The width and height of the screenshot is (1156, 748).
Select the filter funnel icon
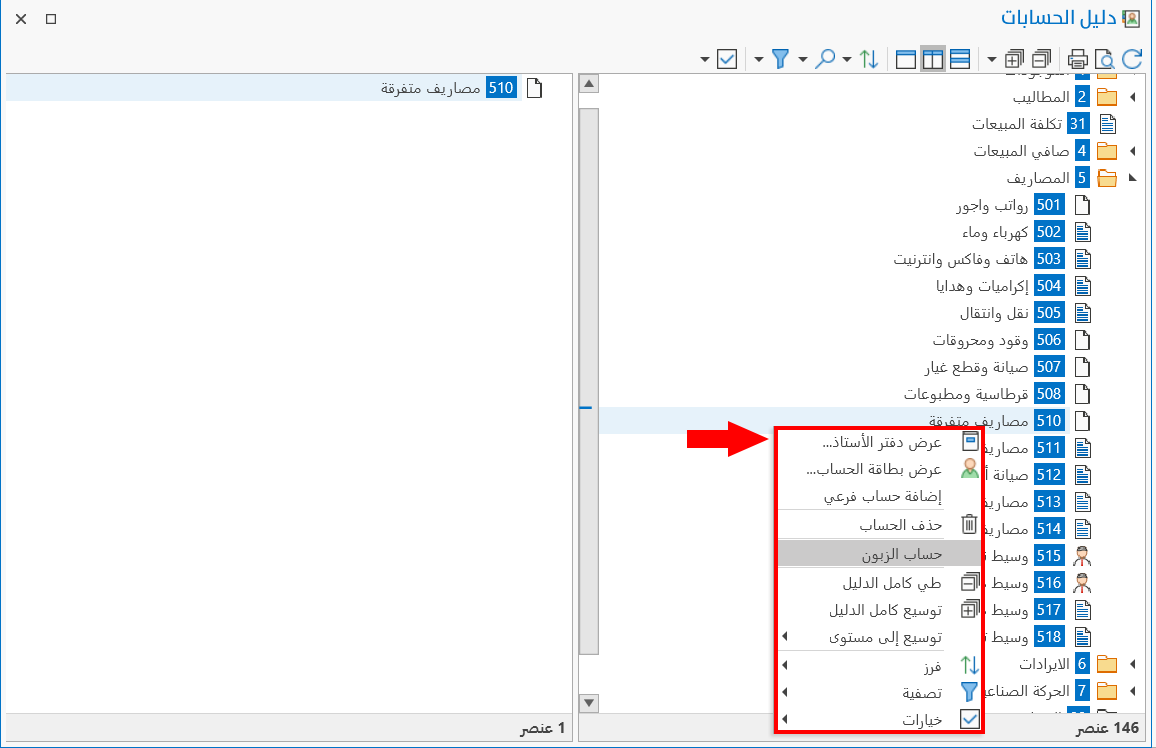[781, 59]
